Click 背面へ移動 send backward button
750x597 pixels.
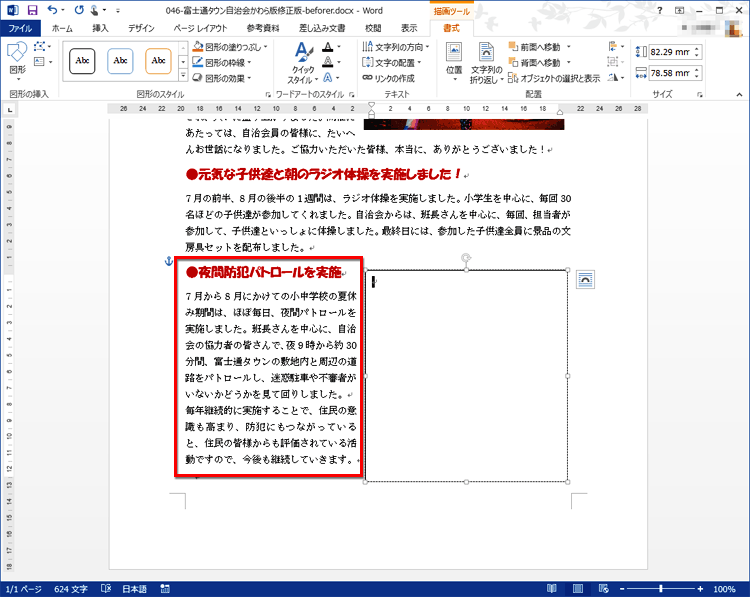tap(535, 62)
